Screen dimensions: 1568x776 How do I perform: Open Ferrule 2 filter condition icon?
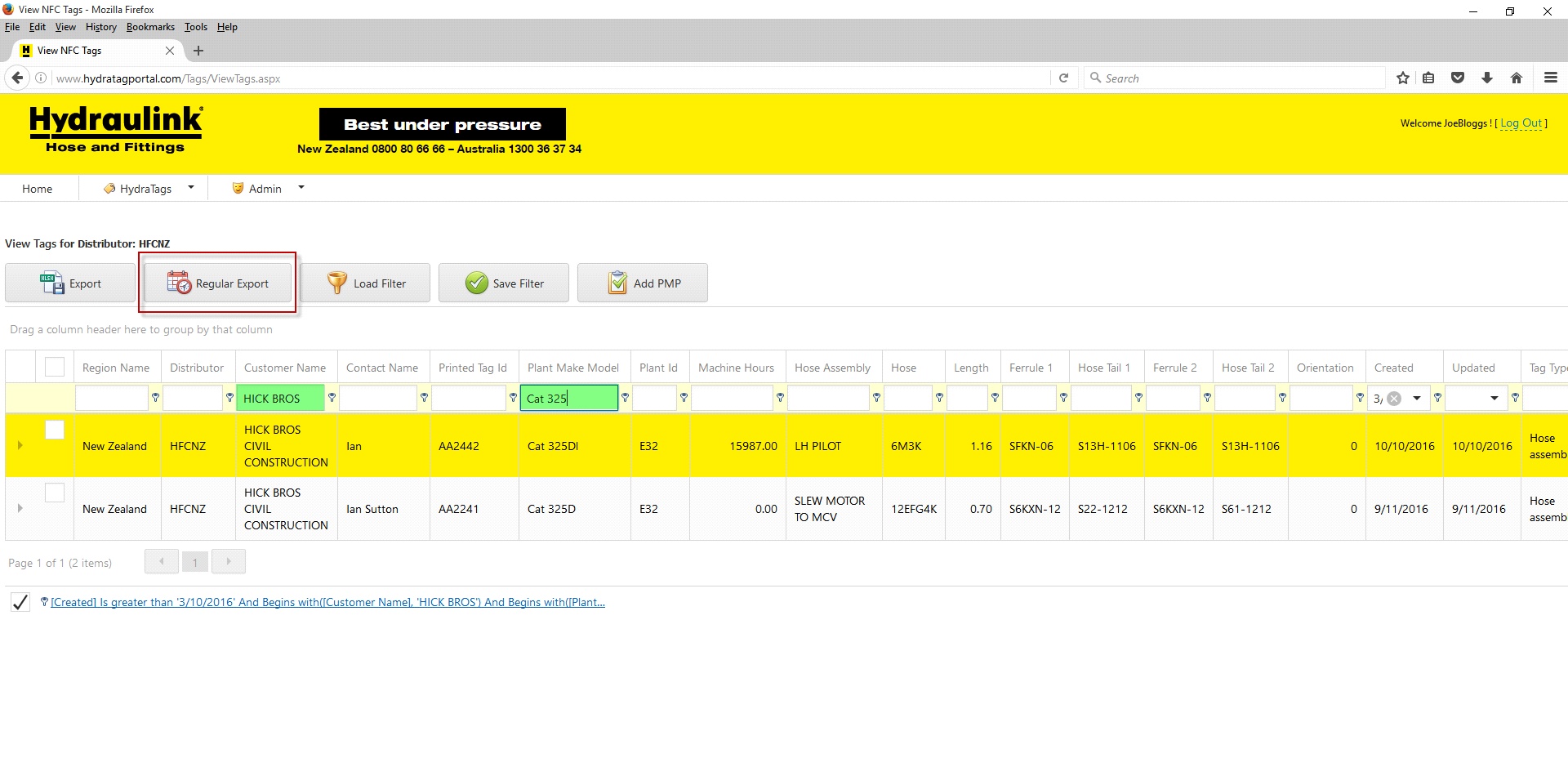[x=1207, y=398]
